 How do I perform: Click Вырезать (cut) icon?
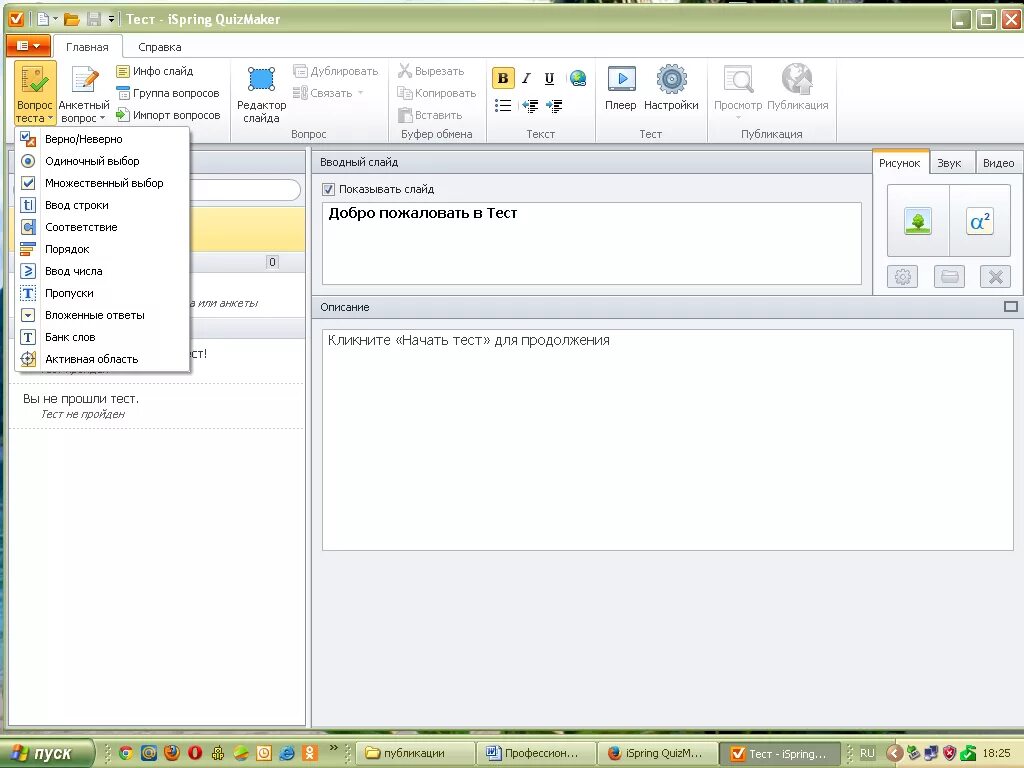click(x=405, y=71)
